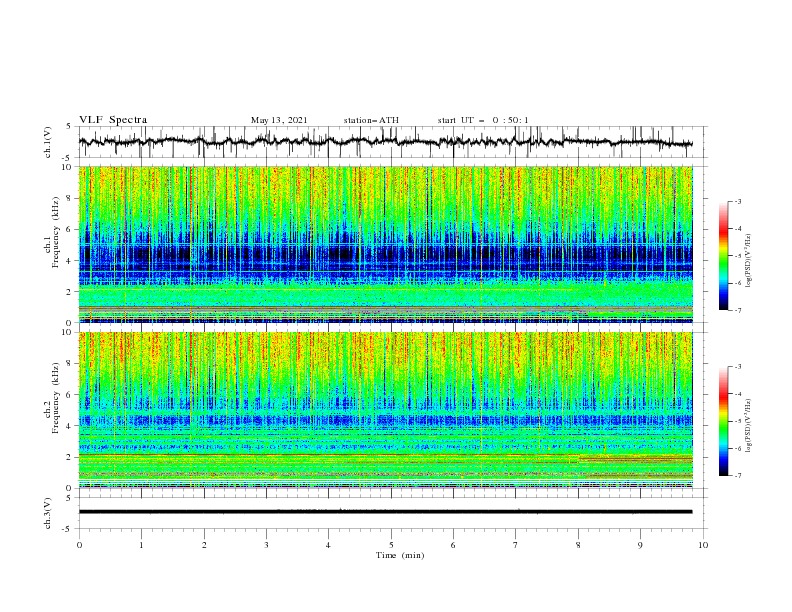
Task: Click the "8" kHz tick on ch.2 frequency axis
Action: click(x=70, y=364)
